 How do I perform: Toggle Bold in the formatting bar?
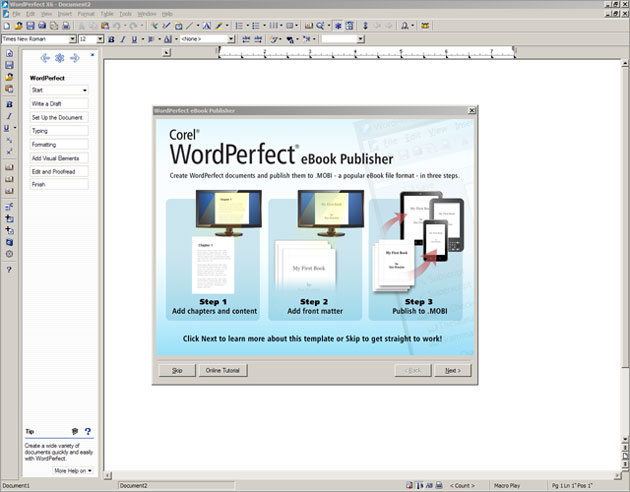click(x=111, y=39)
